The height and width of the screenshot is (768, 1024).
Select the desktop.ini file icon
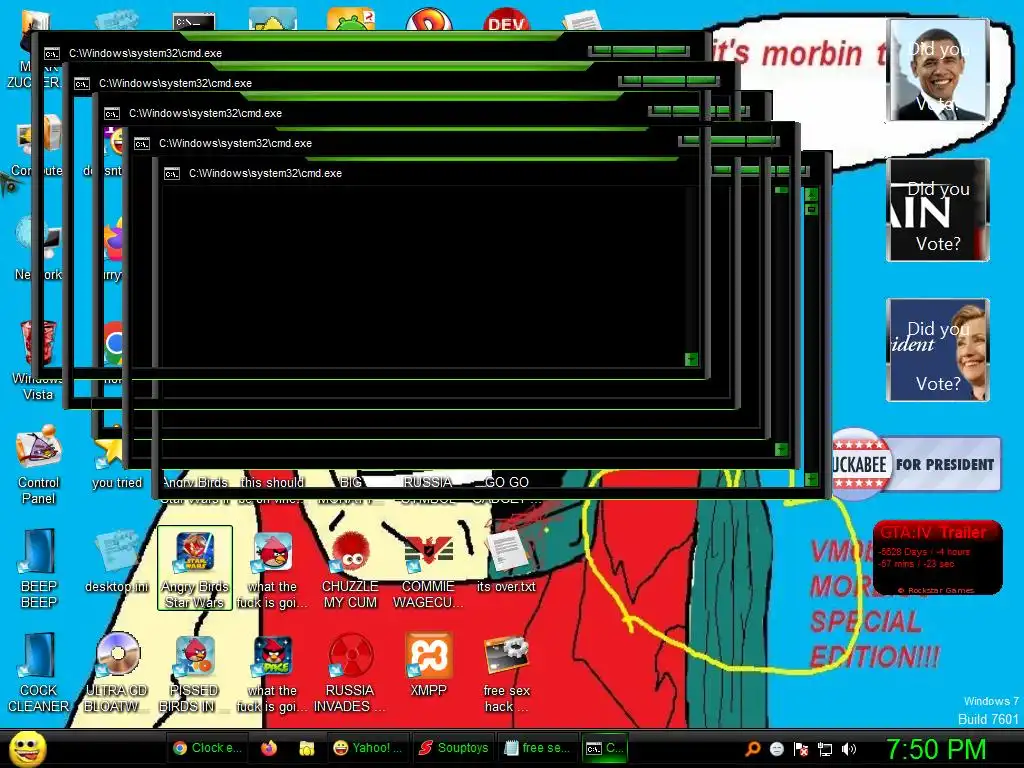click(x=116, y=562)
